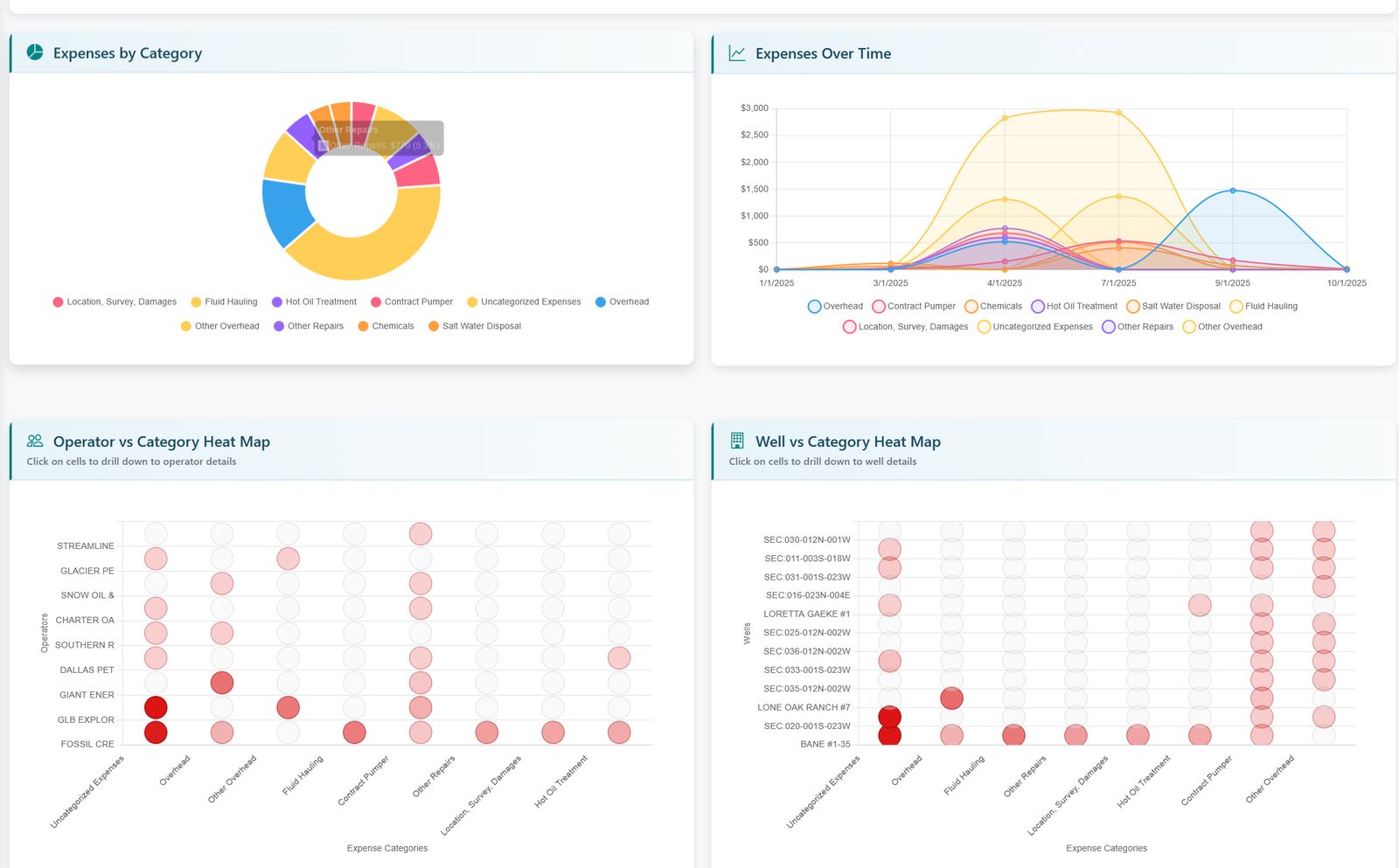Hide Hot Oil Treatment in the donut chart legend
Screen dimensions: 1399x868
coord(314,302)
